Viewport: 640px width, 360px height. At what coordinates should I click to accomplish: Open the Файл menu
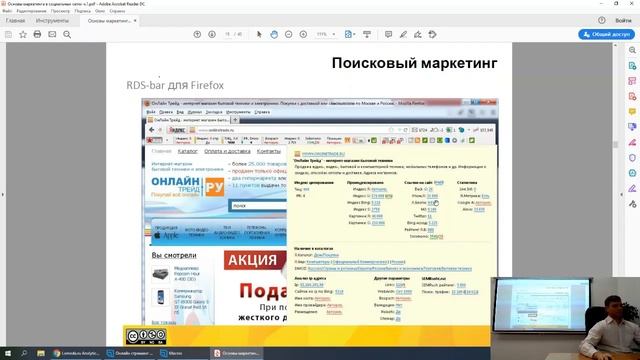(x=7, y=11)
